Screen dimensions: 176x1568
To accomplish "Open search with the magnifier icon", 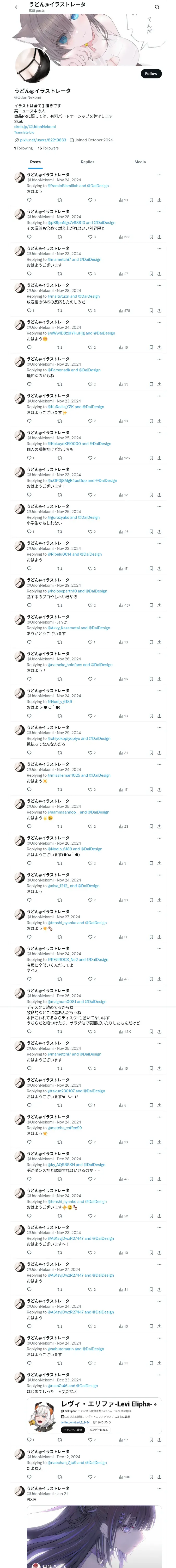I will coord(157,7).
